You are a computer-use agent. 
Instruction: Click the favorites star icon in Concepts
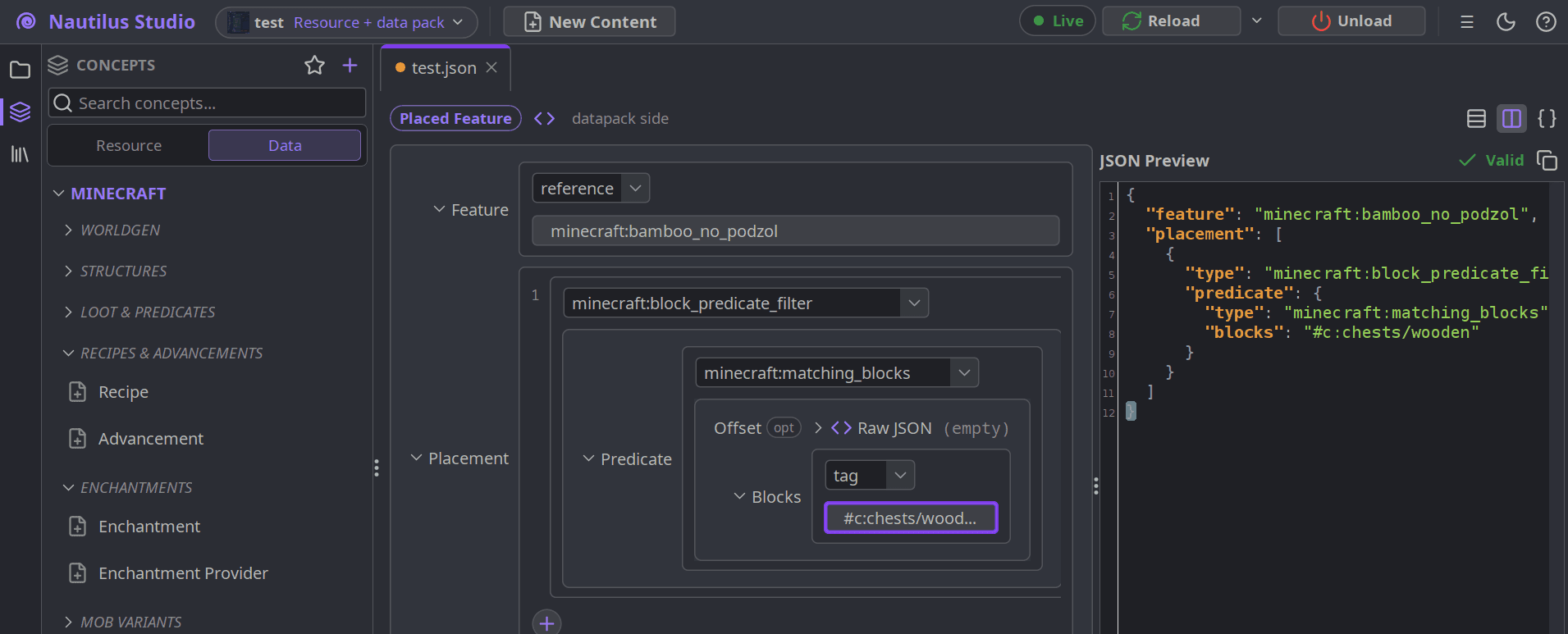click(314, 66)
